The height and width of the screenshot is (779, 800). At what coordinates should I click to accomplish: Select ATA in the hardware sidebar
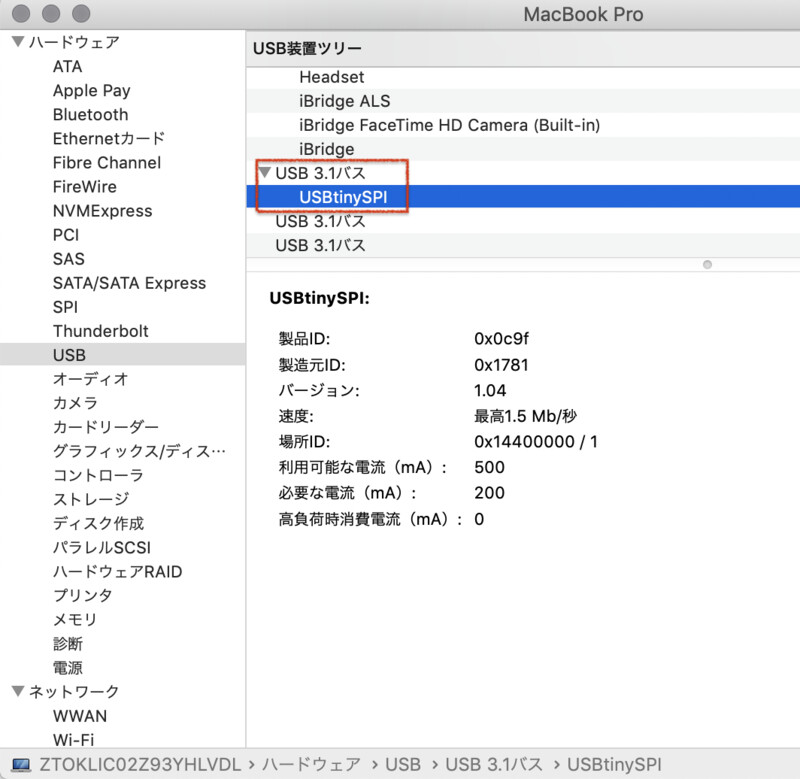[67, 66]
